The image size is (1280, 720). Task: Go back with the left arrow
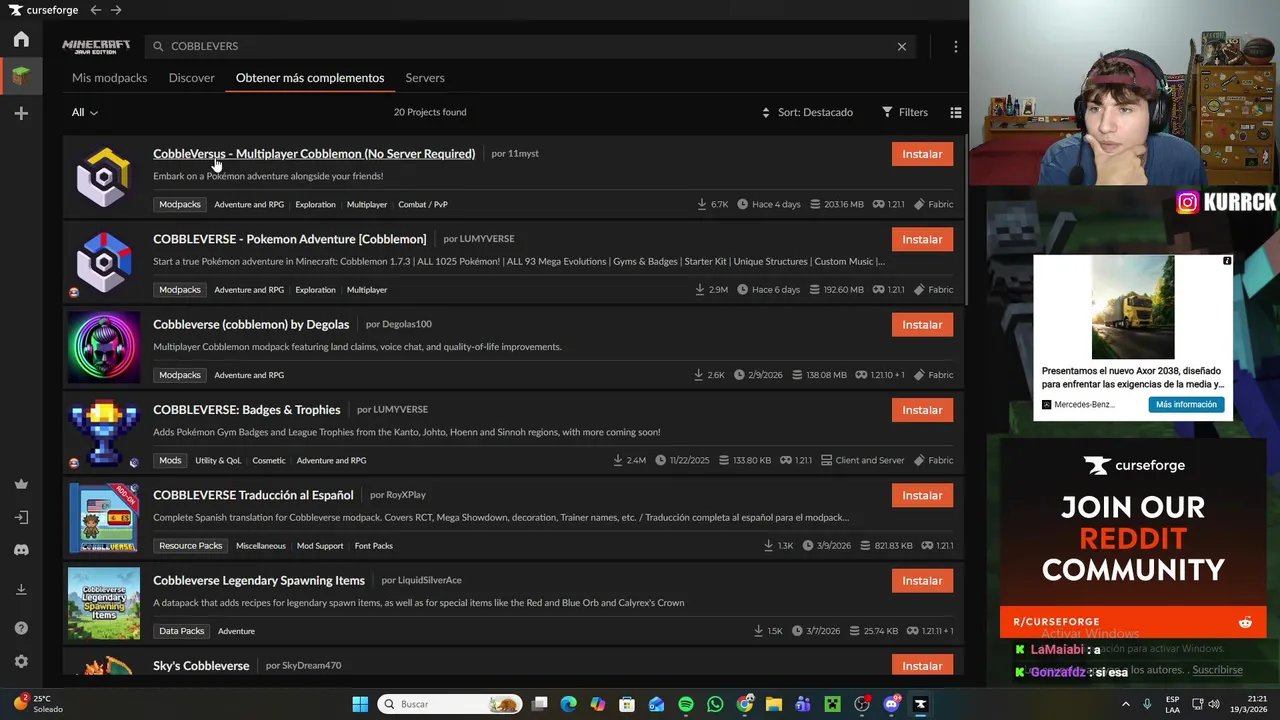(x=95, y=10)
